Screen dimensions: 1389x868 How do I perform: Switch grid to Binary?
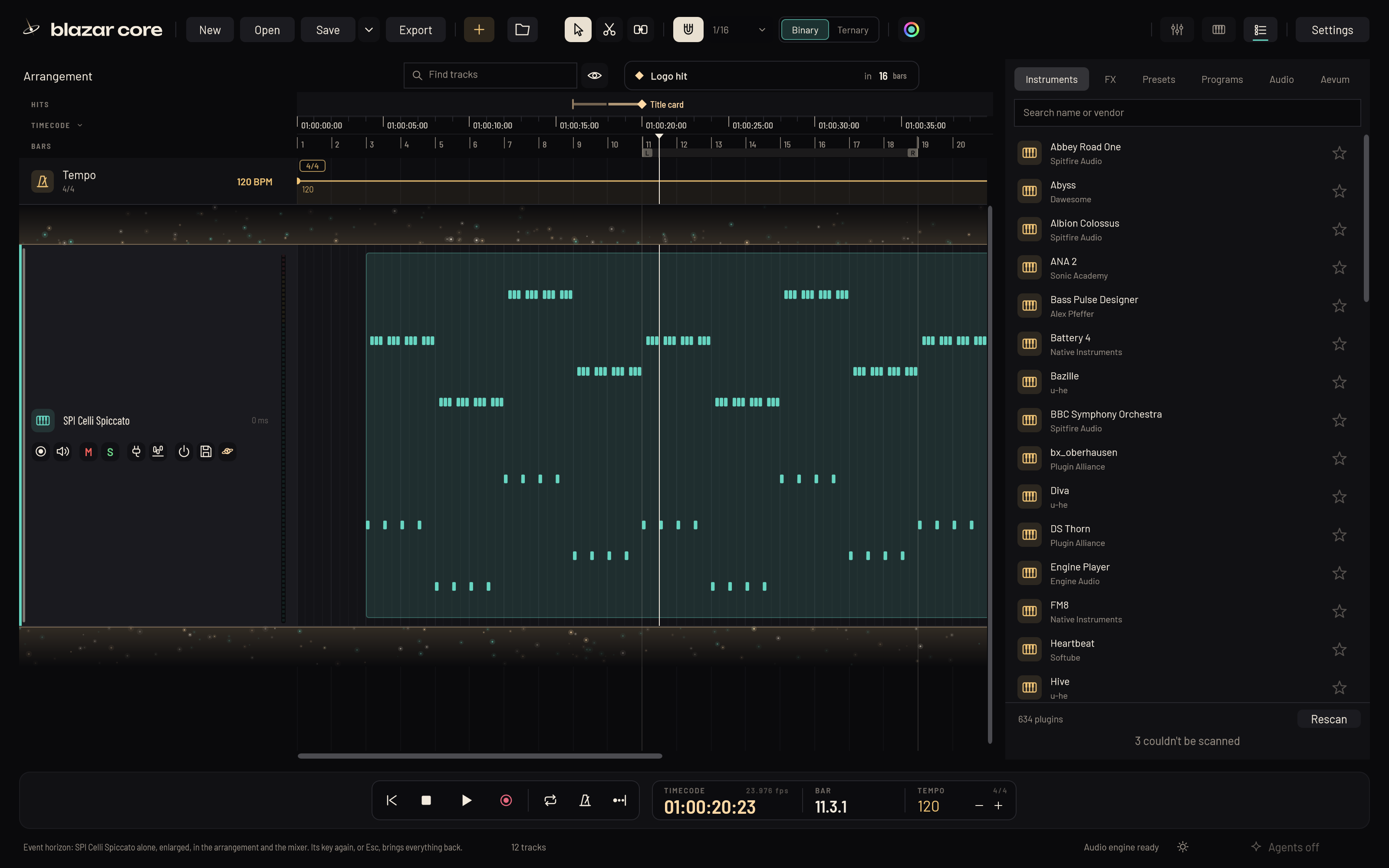(x=805, y=30)
